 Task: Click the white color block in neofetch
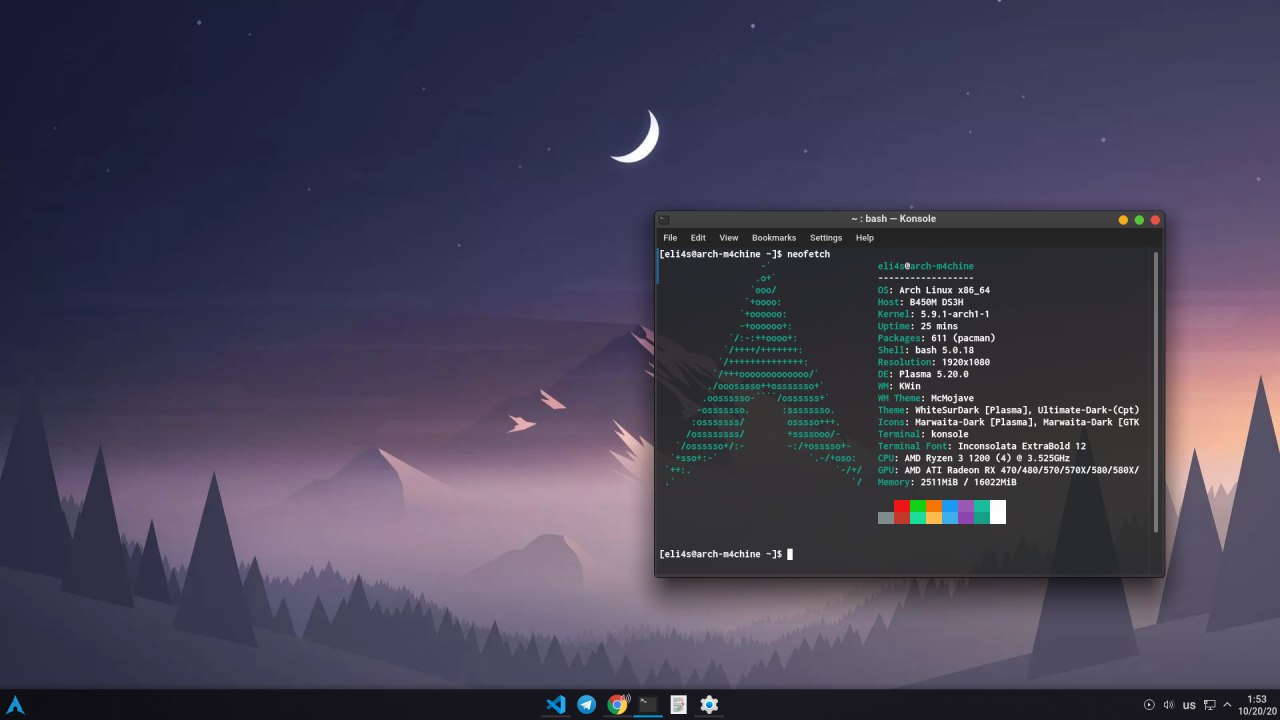(998, 512)
